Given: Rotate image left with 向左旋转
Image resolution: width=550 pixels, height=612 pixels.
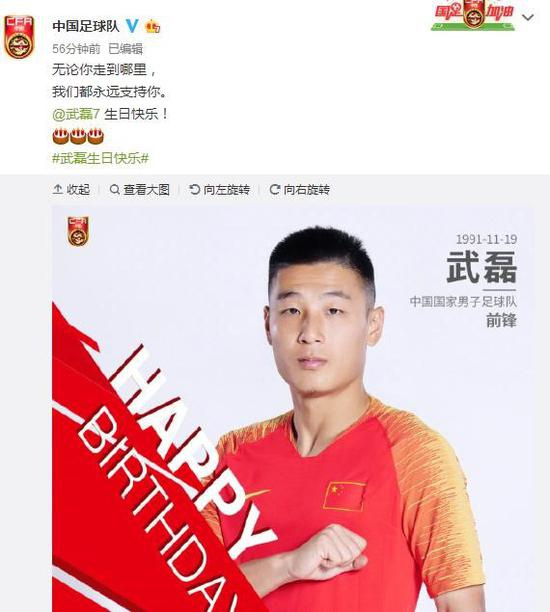Looking at the screenshot, I should pyautogui.click(x=220, y=190).
